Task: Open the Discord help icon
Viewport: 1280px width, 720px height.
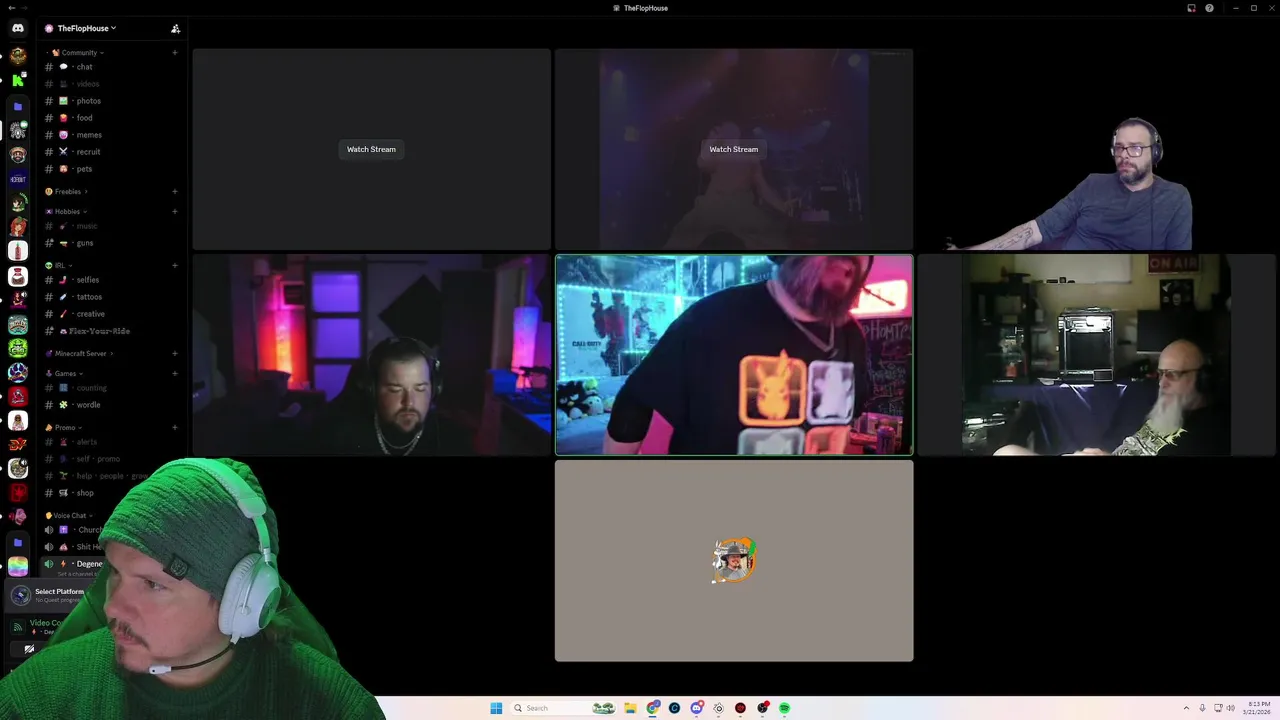Action: pyautogui.click(x=1209, y=8)
